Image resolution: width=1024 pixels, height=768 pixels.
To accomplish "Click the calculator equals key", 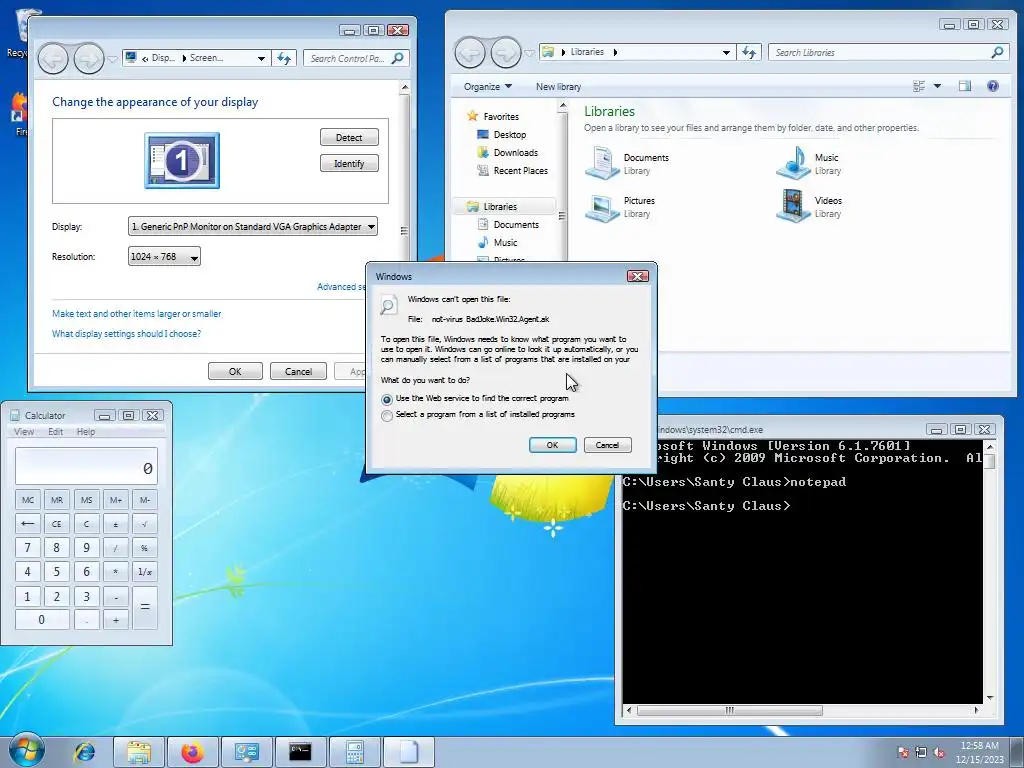I will [x=145, y=607].
